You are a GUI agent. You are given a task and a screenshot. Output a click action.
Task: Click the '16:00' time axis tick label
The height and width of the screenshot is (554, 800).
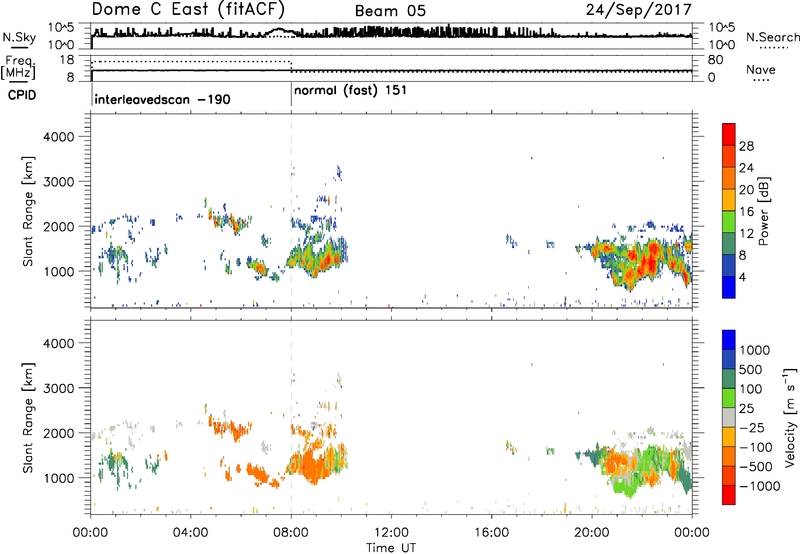(491, 533)
